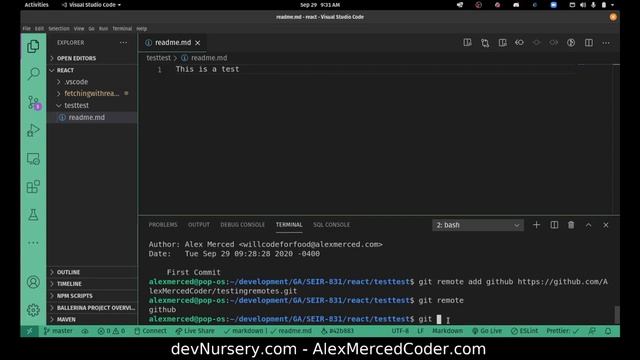Expand the Ballerina Project Overview section
Screen dimensions: 640x360
pos(92,307)
